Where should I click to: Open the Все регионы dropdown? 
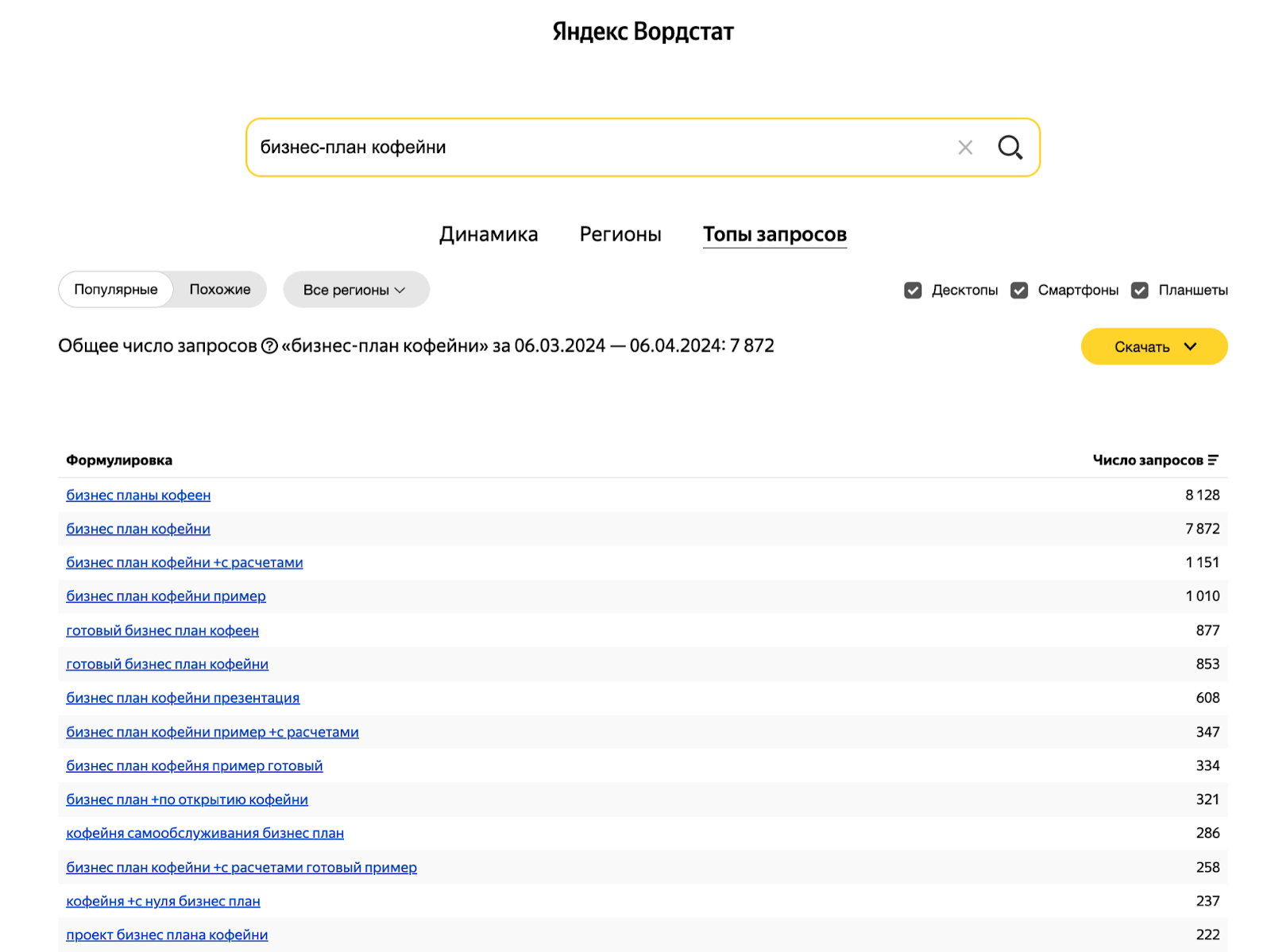click(x=355, y=290)
